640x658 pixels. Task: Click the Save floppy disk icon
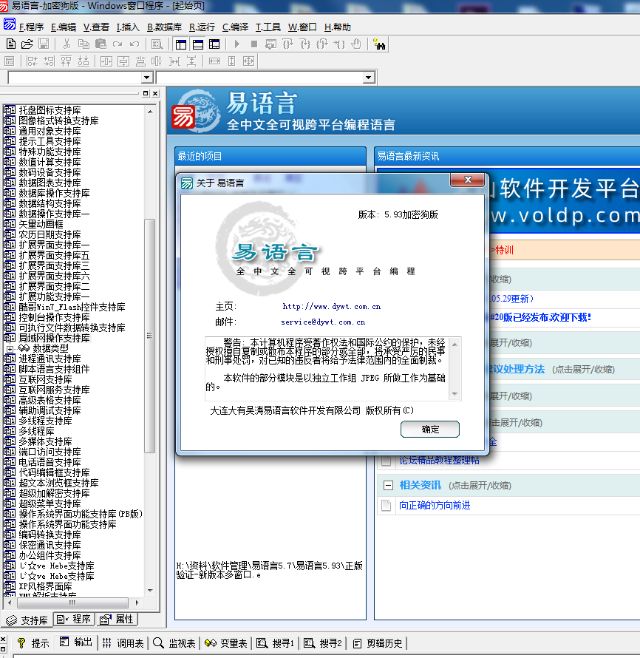(x=43, y=44)
